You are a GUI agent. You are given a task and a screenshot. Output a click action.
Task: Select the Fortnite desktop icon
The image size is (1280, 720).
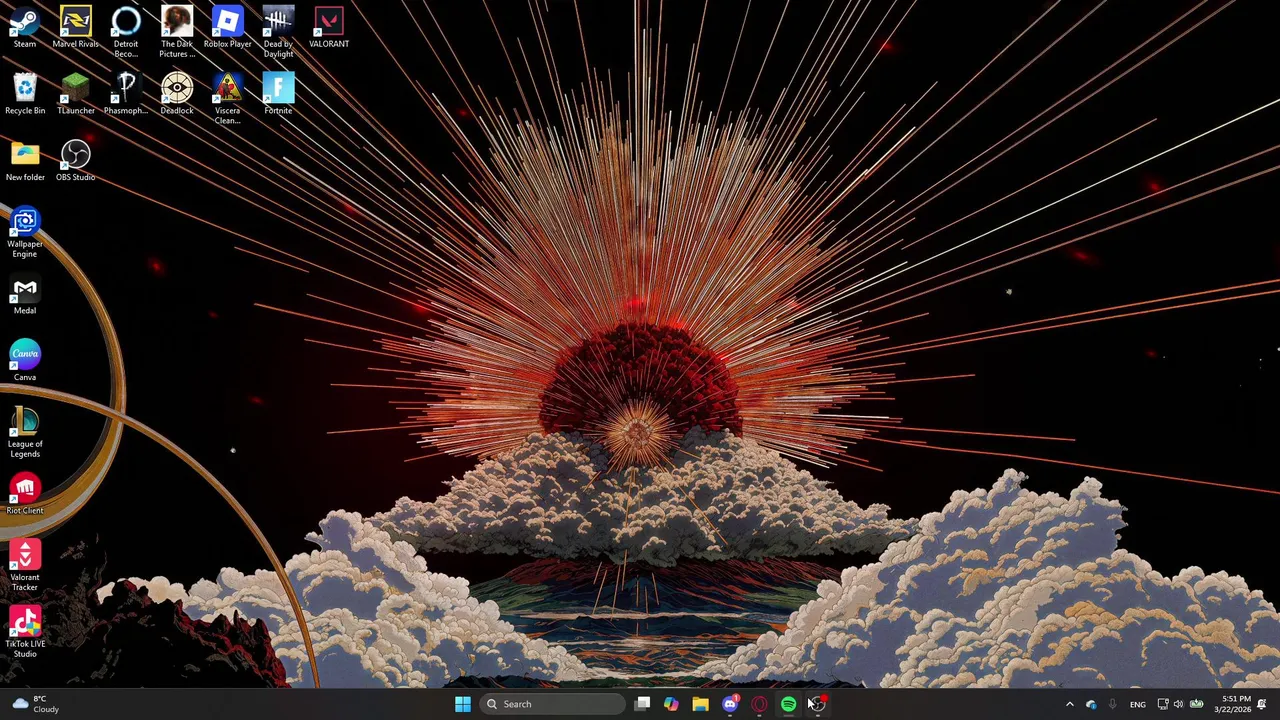[x=278, y=94]
